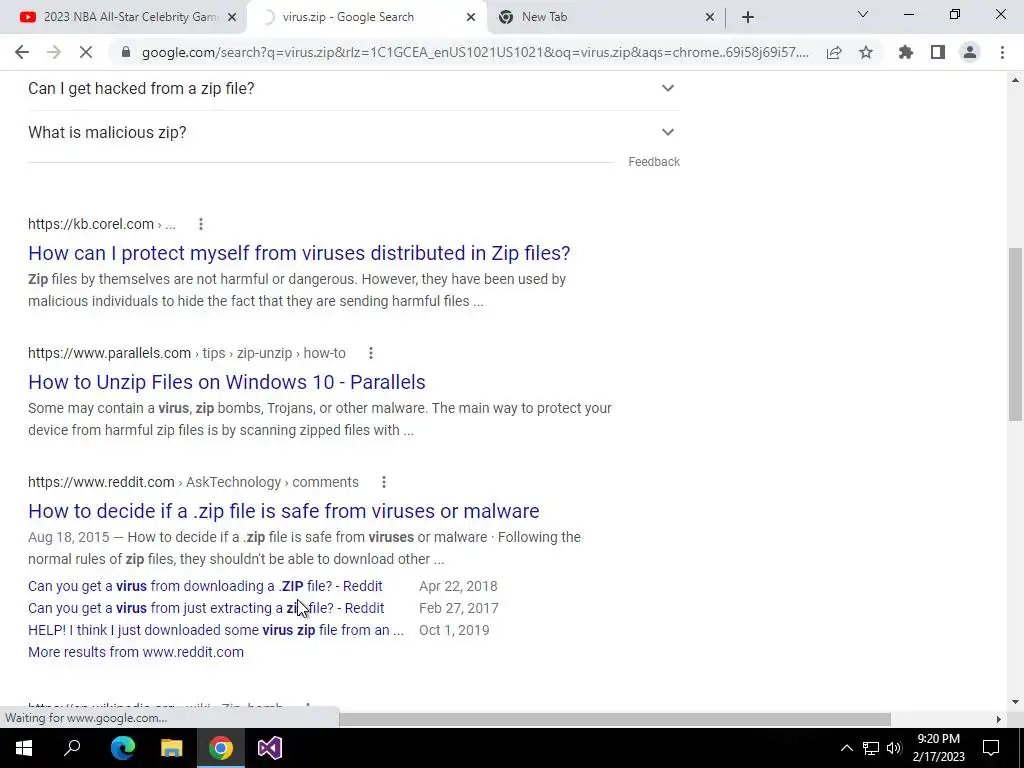Click 'More results from www.reddit.com'

click(x=136, y=652)
